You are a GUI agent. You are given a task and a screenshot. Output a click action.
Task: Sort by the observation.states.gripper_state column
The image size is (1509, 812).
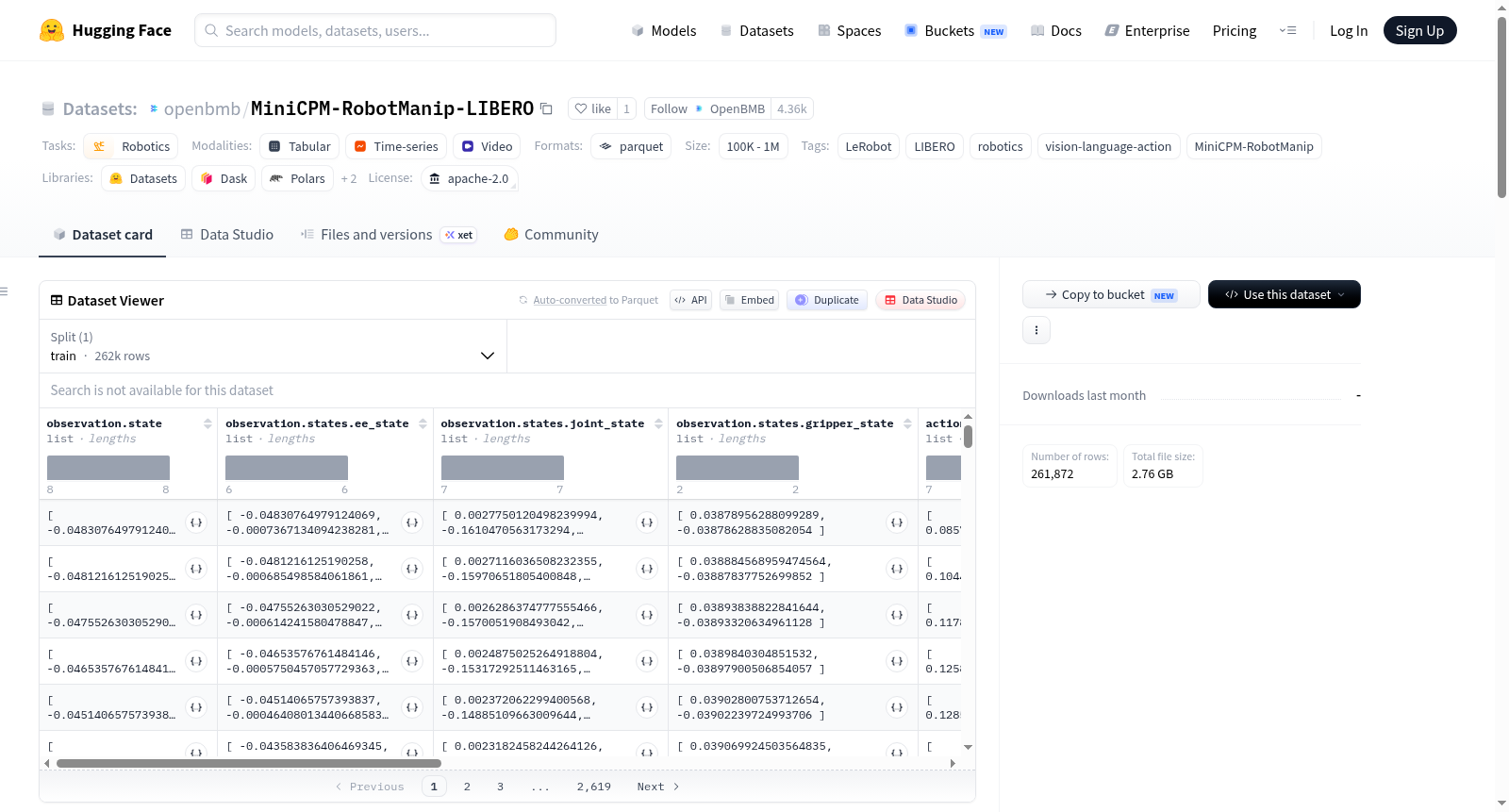(x=907, y=423)
